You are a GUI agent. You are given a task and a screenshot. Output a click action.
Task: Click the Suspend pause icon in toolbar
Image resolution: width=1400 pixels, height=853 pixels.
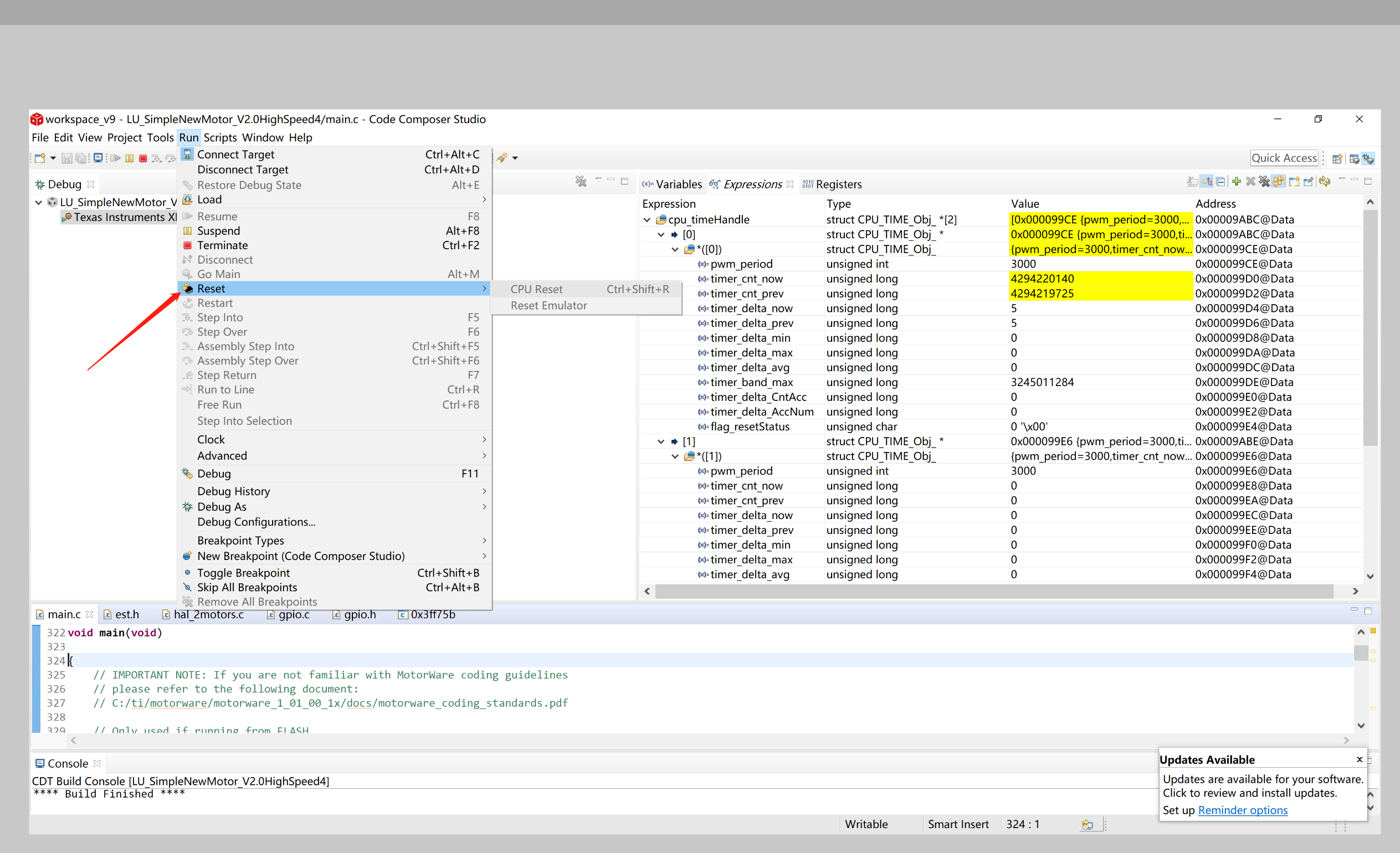[130, 158]
